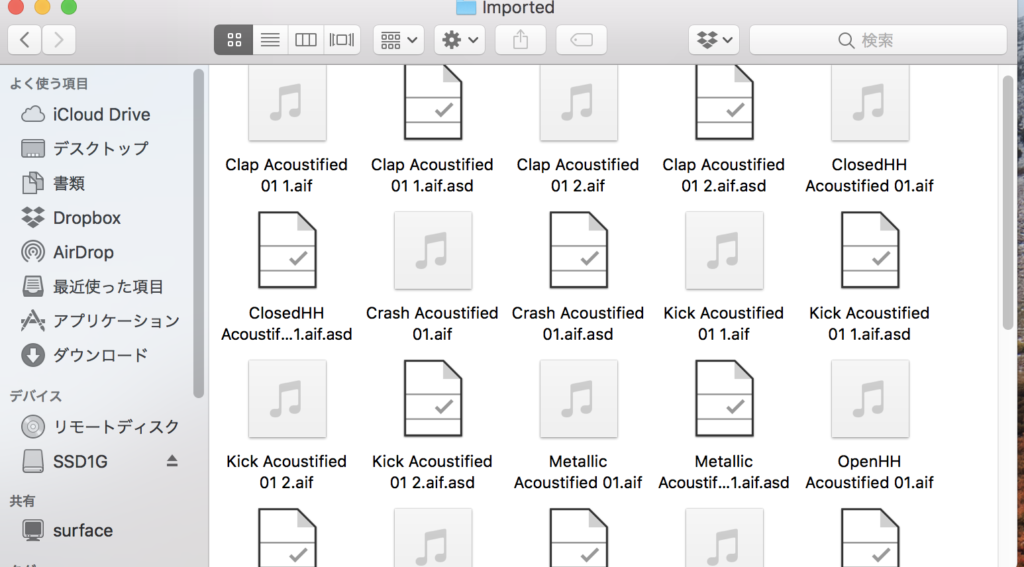Switch to list view mode
The height and width of the screenshot is (567, 1024).
point(269,40)
